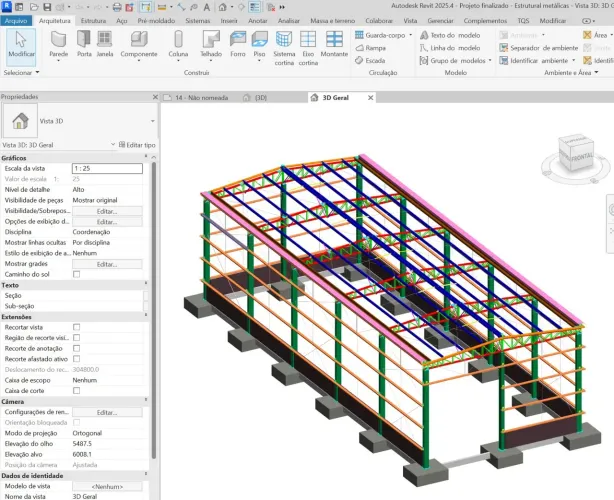Click the Guarda-corpo railing tool
The height and width of the screenshot is (500, 614).
(x=380, y=35)
